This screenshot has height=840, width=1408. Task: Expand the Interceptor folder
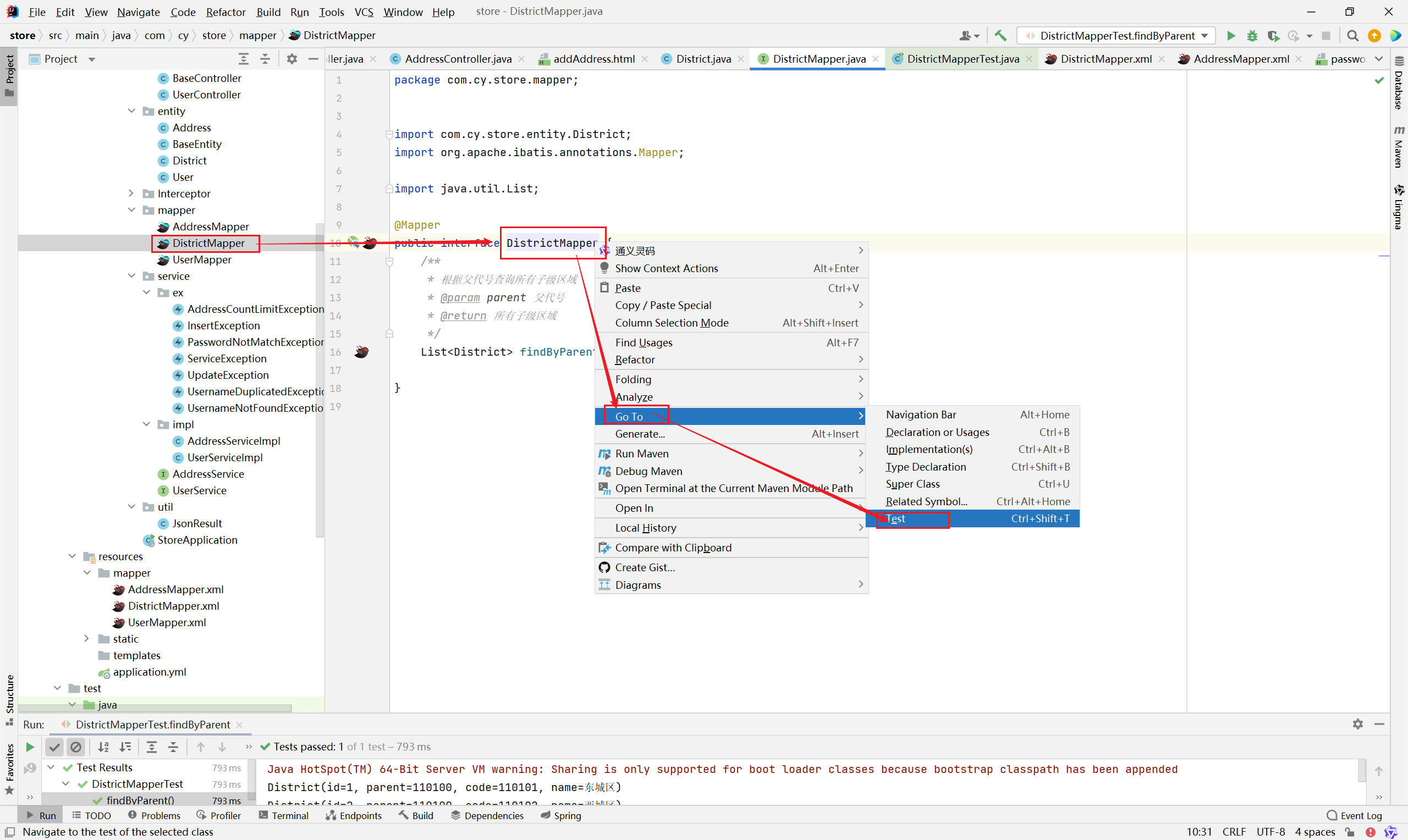[132, 194]
